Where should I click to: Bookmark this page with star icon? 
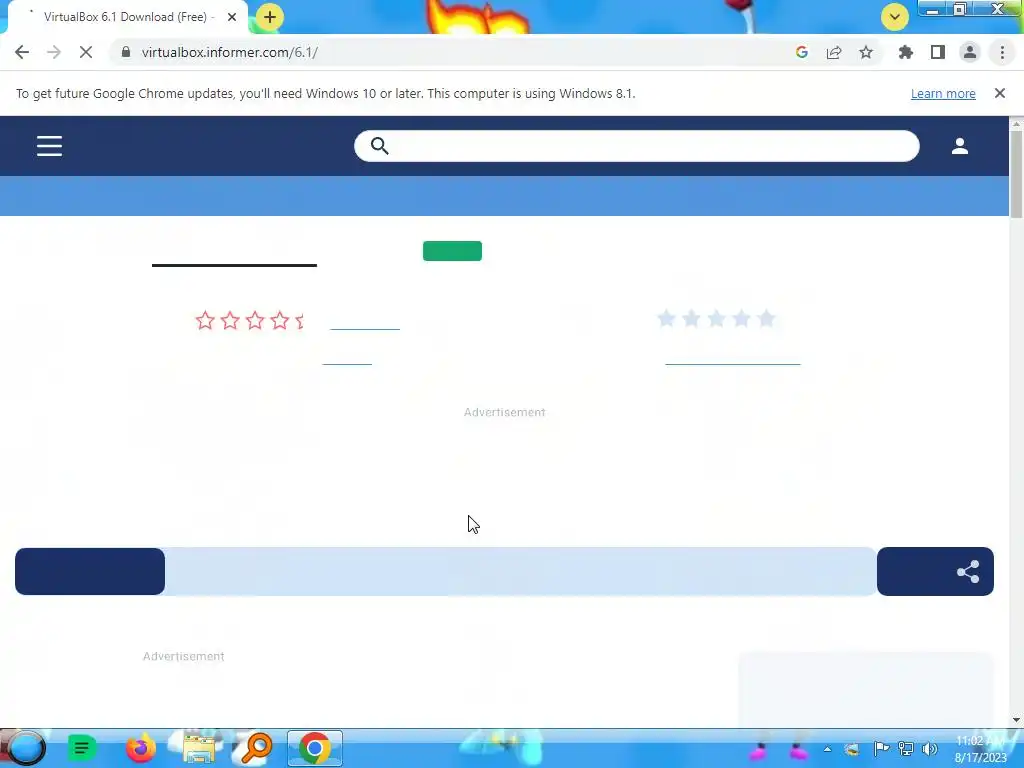pyautogui.click(x=866, y=52)
